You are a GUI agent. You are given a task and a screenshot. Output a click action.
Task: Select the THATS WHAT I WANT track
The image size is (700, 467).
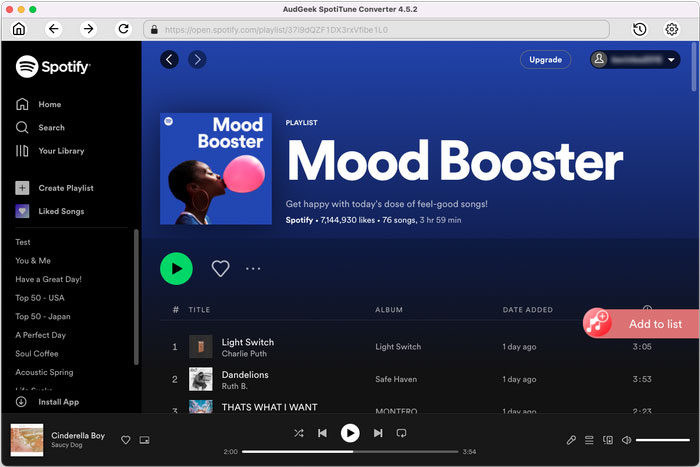(x=270, y=407)
